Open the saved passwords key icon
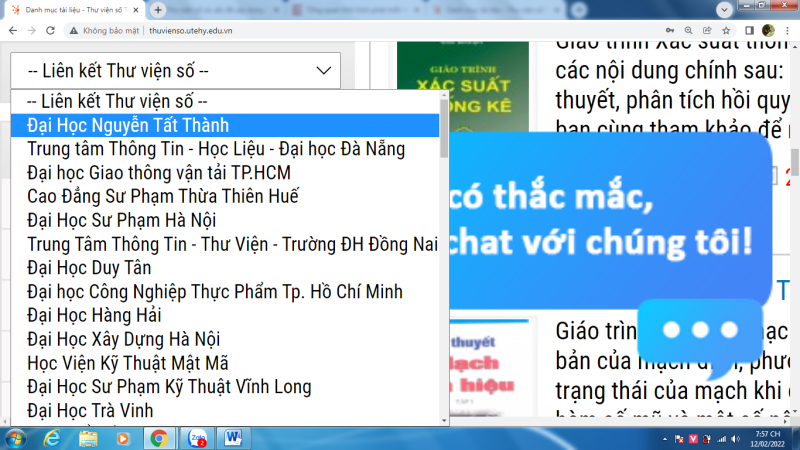Image resolution: width=800 pixels, height=450 pixels. point(670,31)
